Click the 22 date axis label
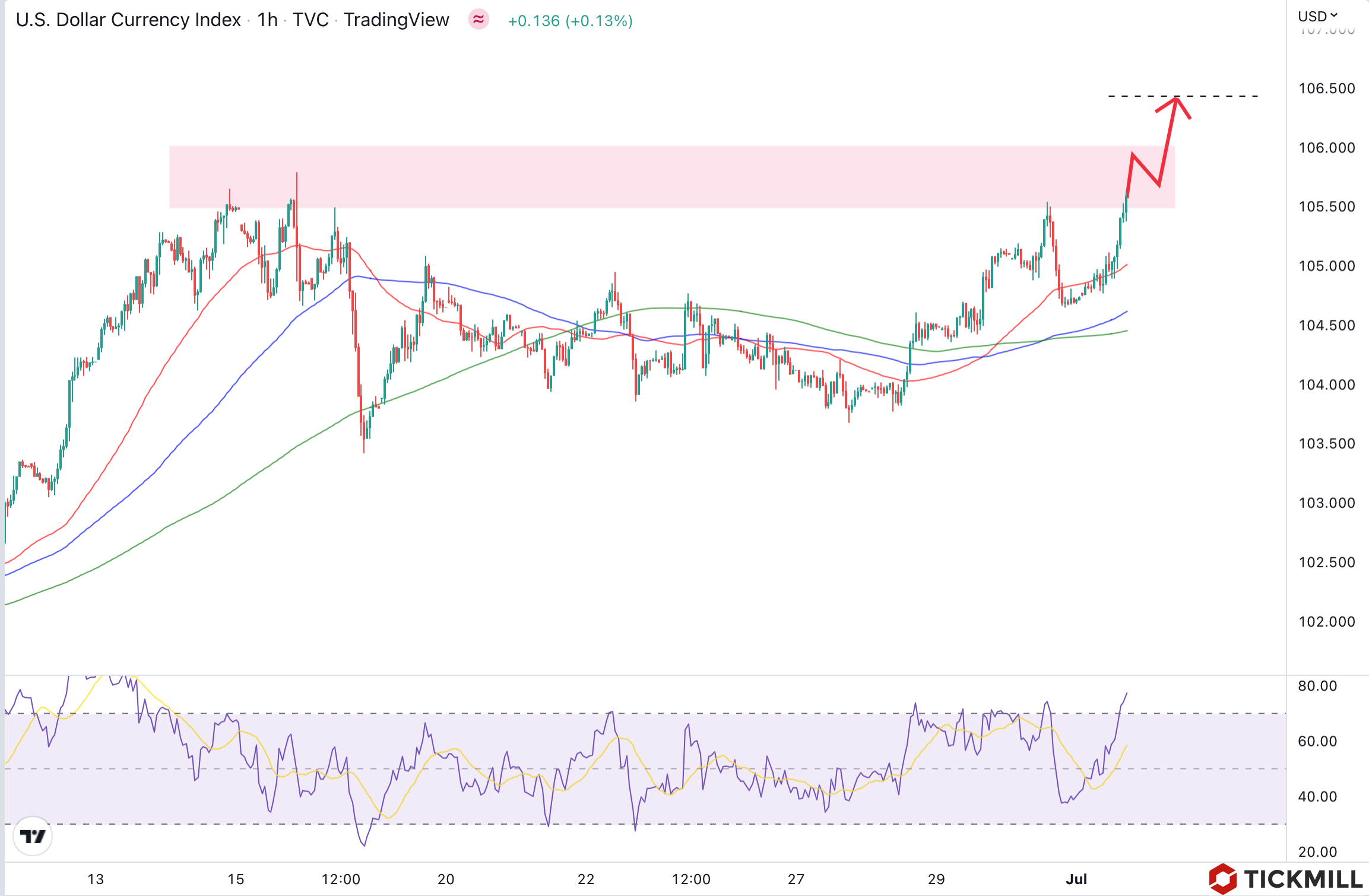Screen dimensions: 1369x896 click(x=586, y=879)
